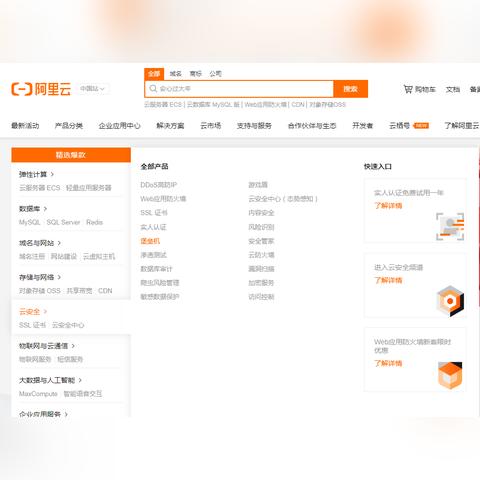This screenshot has height=480, width=480.
Task: Click 了解详情 in 进入云安全频道 card
Action: 388,280
